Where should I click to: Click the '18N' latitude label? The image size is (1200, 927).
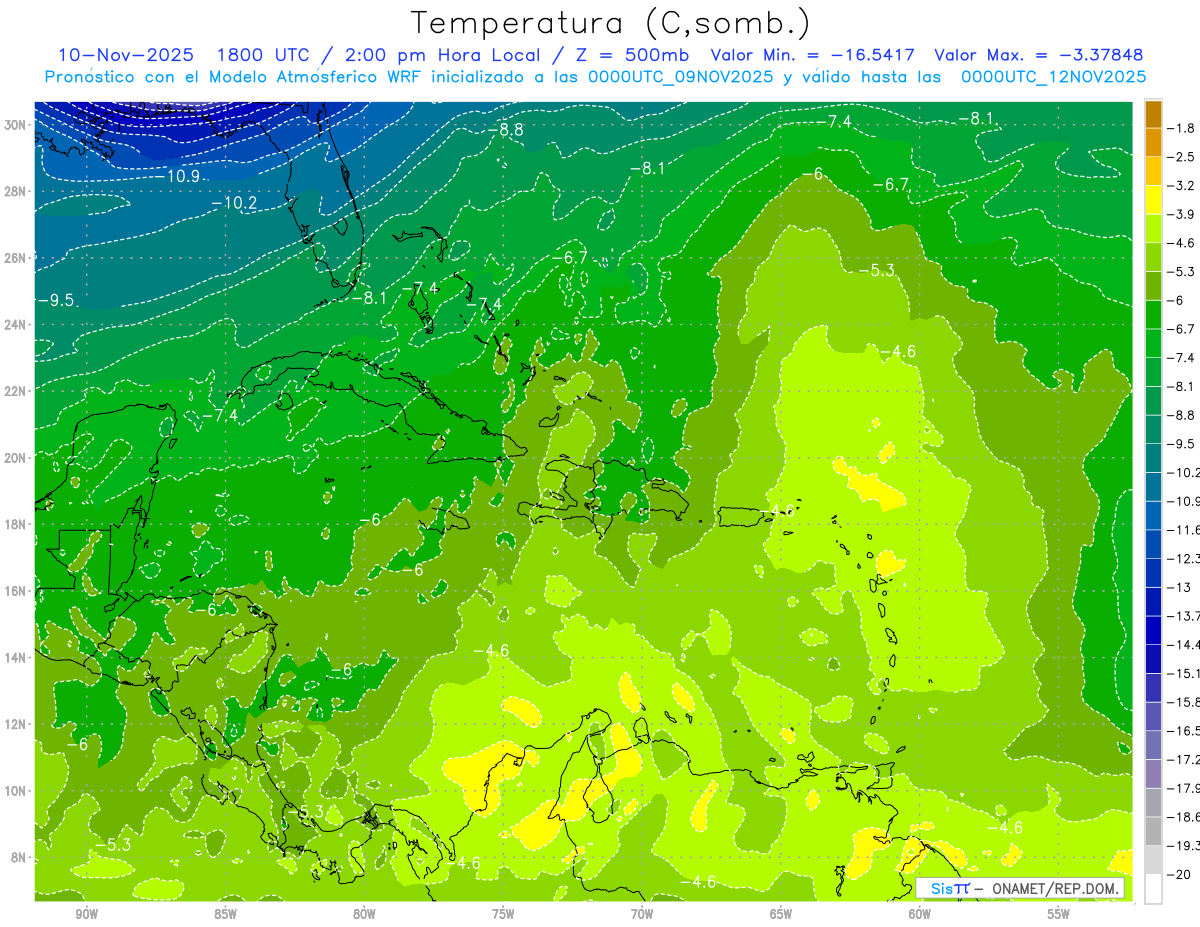click(16, 525)
